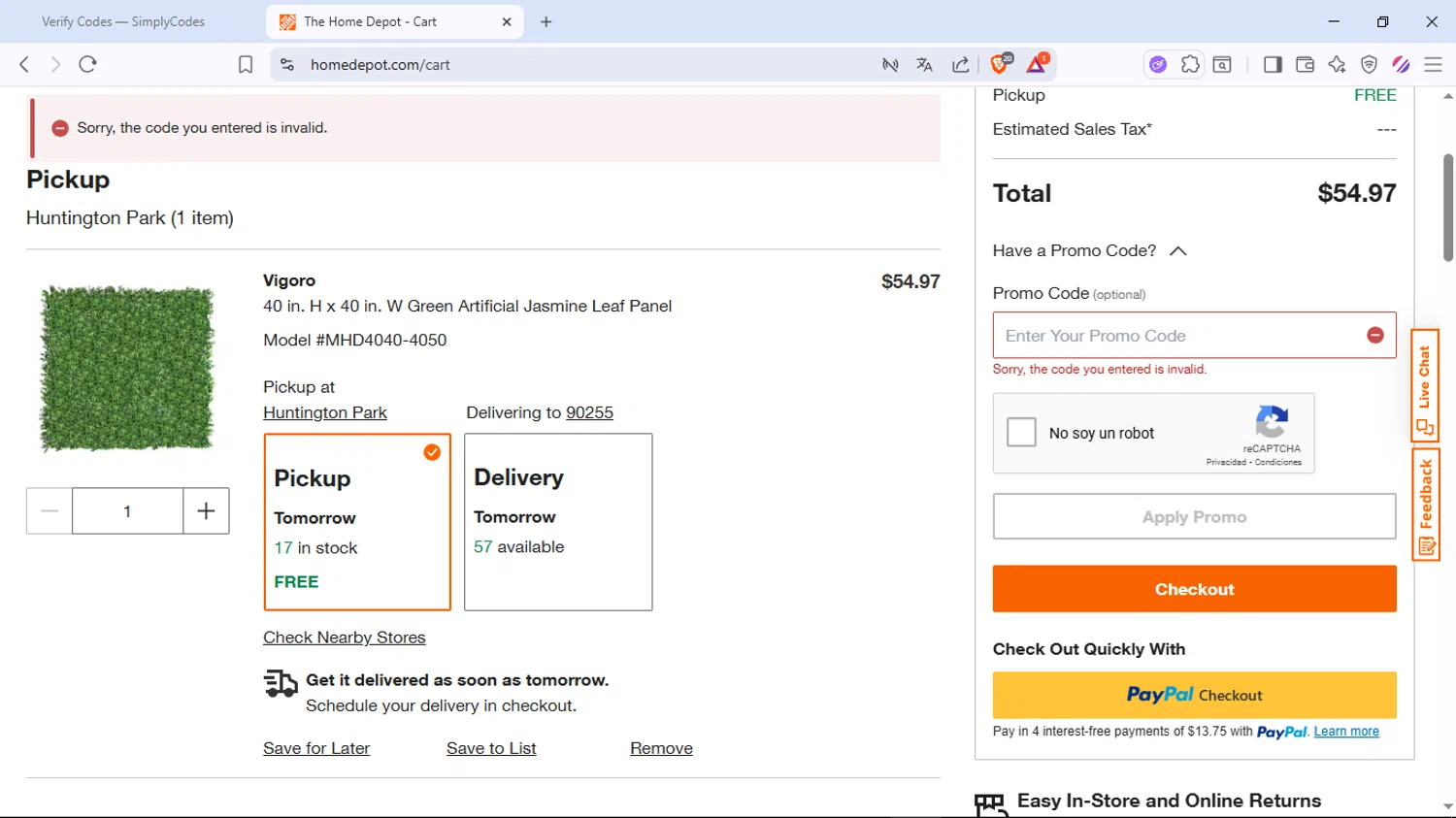Open the Jasmine Leaf Panel product image

[x=127, y=368]
